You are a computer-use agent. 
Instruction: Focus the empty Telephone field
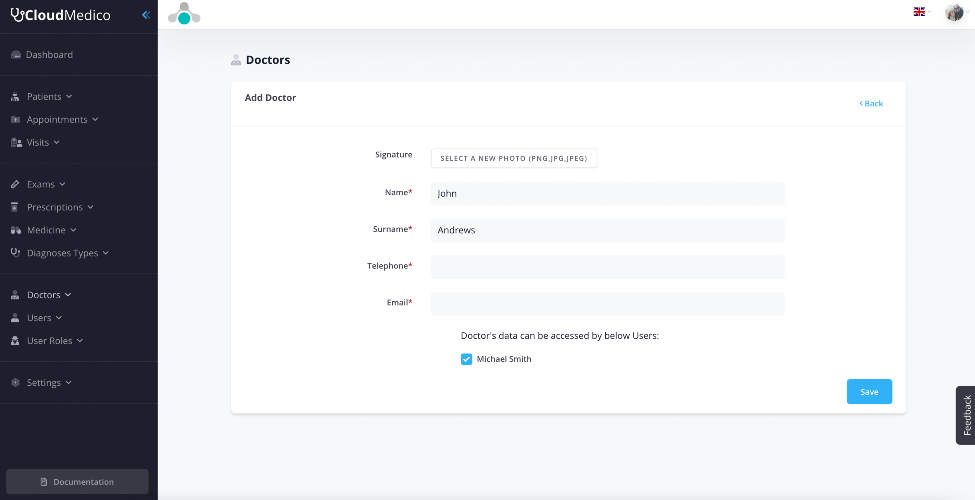608,267
